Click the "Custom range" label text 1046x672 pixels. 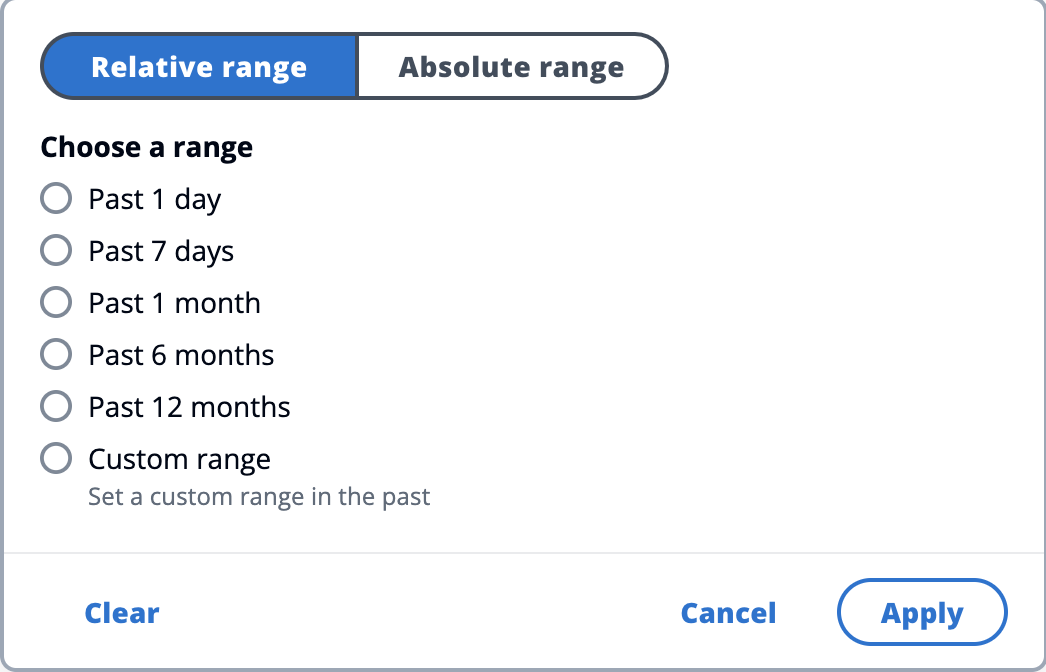pos(179,459)
